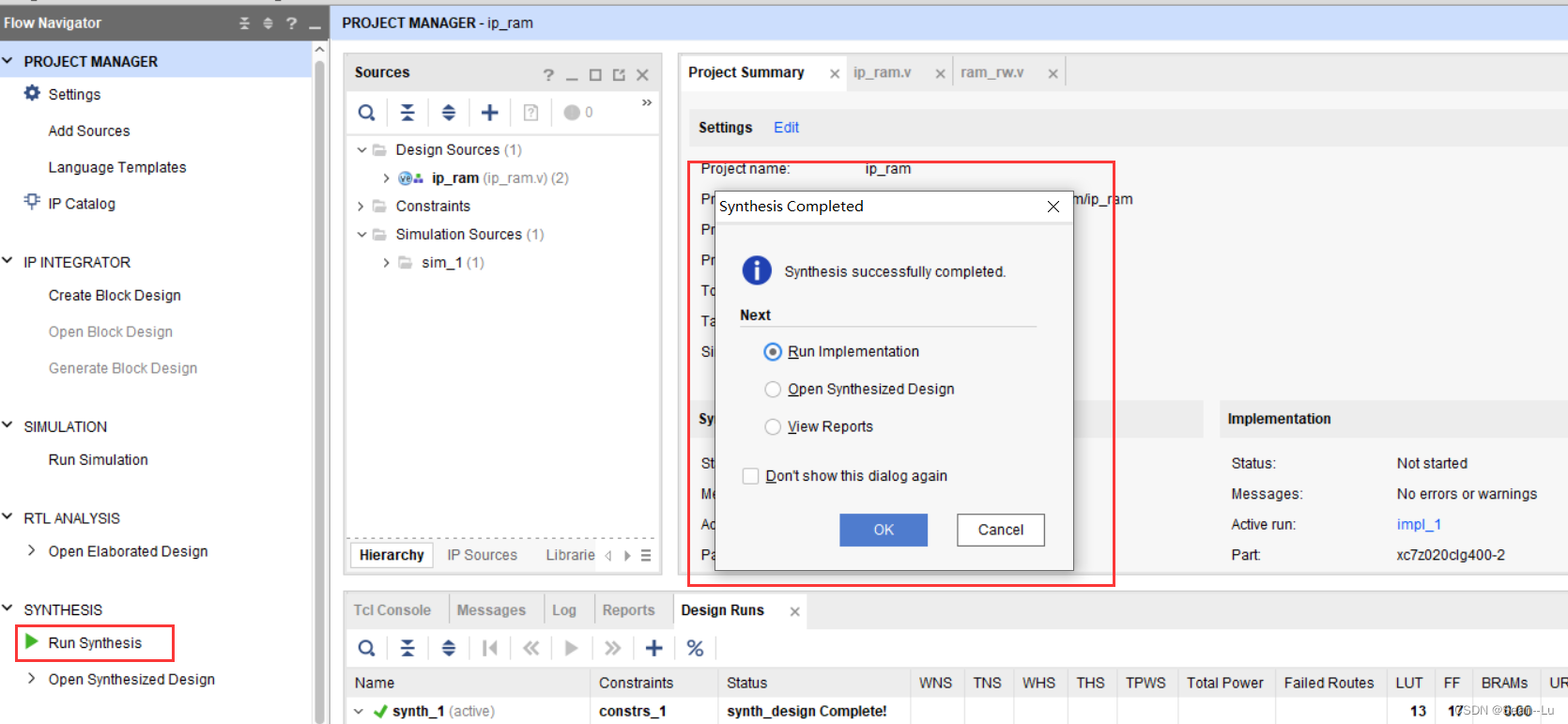Click Add Sources in Flow Navigator
1568x724 pixels.
tap(89, 131)
